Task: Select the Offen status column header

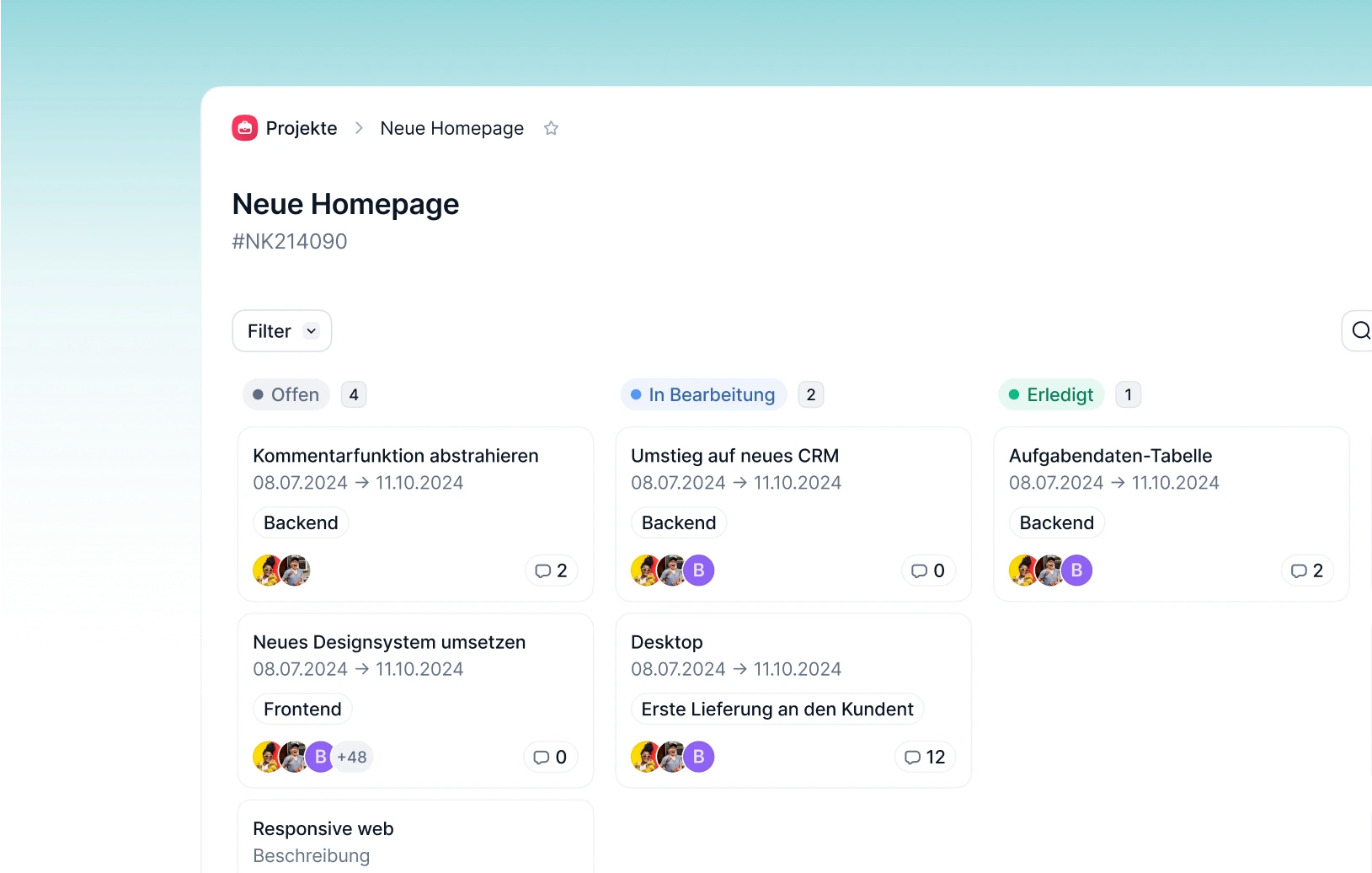Action: pos(286,394)
